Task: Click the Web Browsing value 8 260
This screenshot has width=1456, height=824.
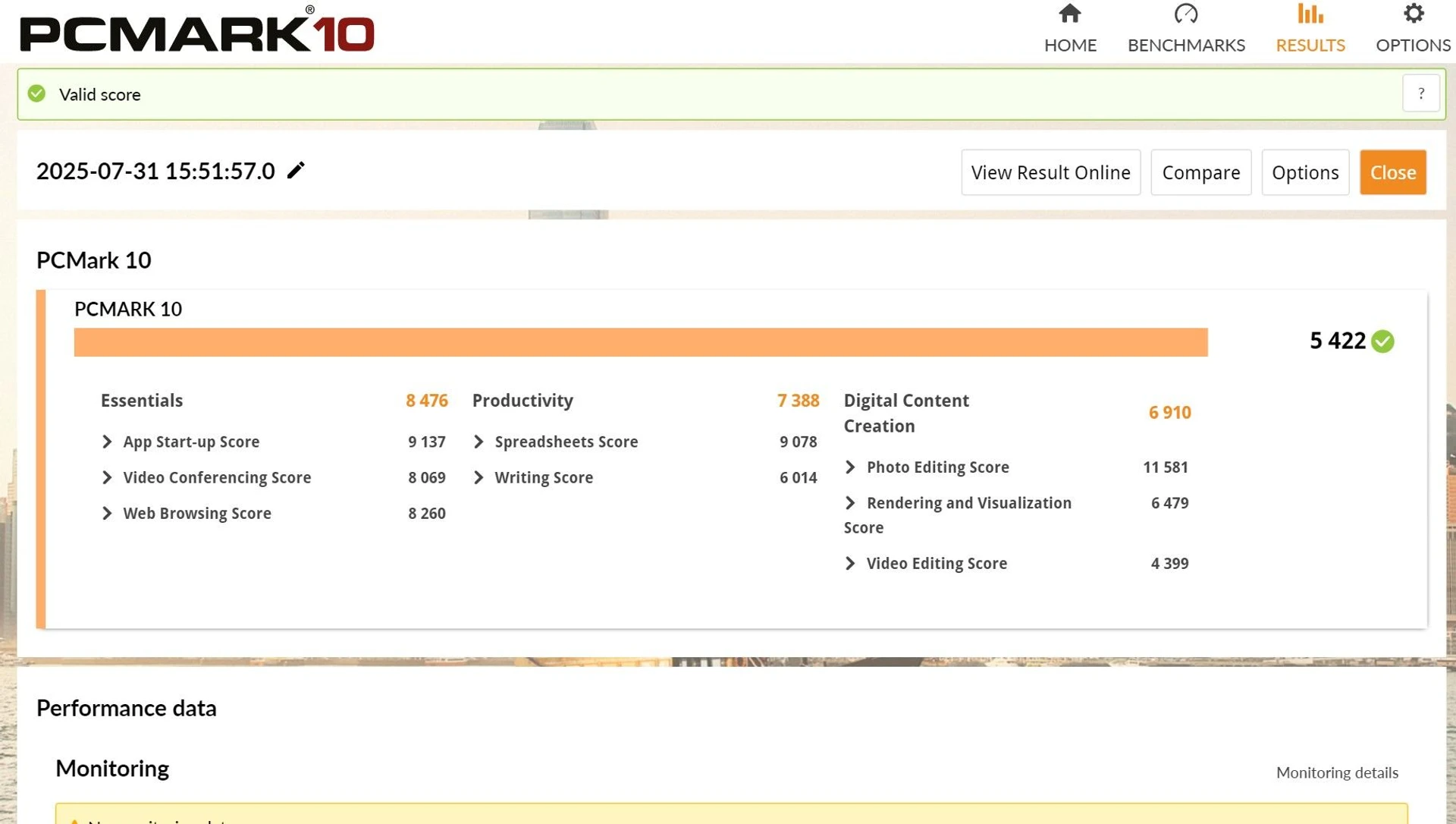Action: pos(426,513)
